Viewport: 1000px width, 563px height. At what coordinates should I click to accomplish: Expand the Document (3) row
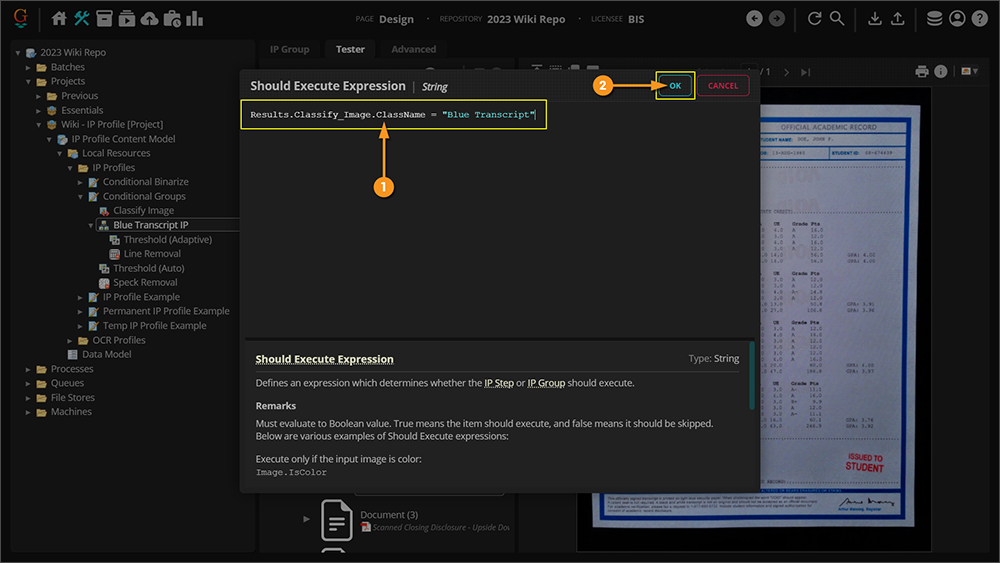point(306,519)
